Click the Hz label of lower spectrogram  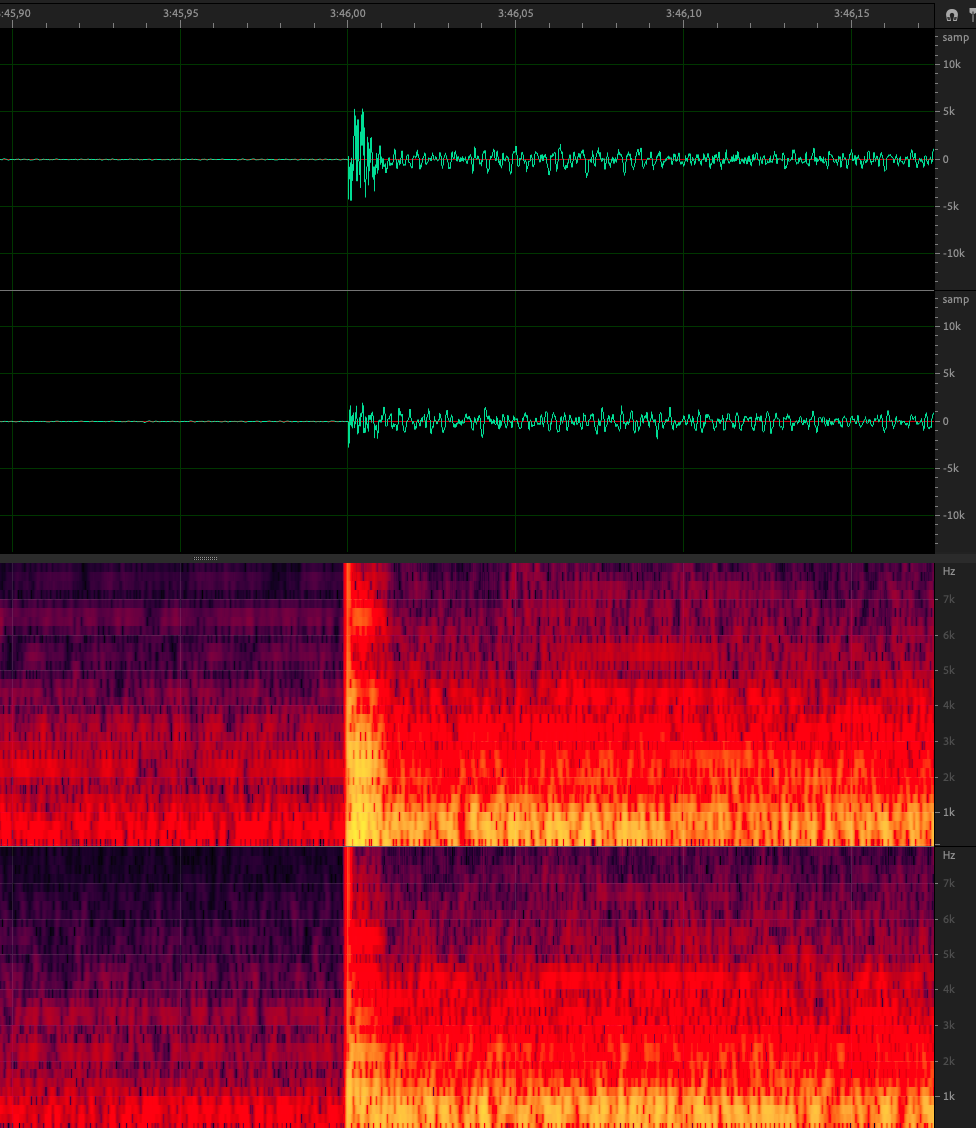point(949,855)
